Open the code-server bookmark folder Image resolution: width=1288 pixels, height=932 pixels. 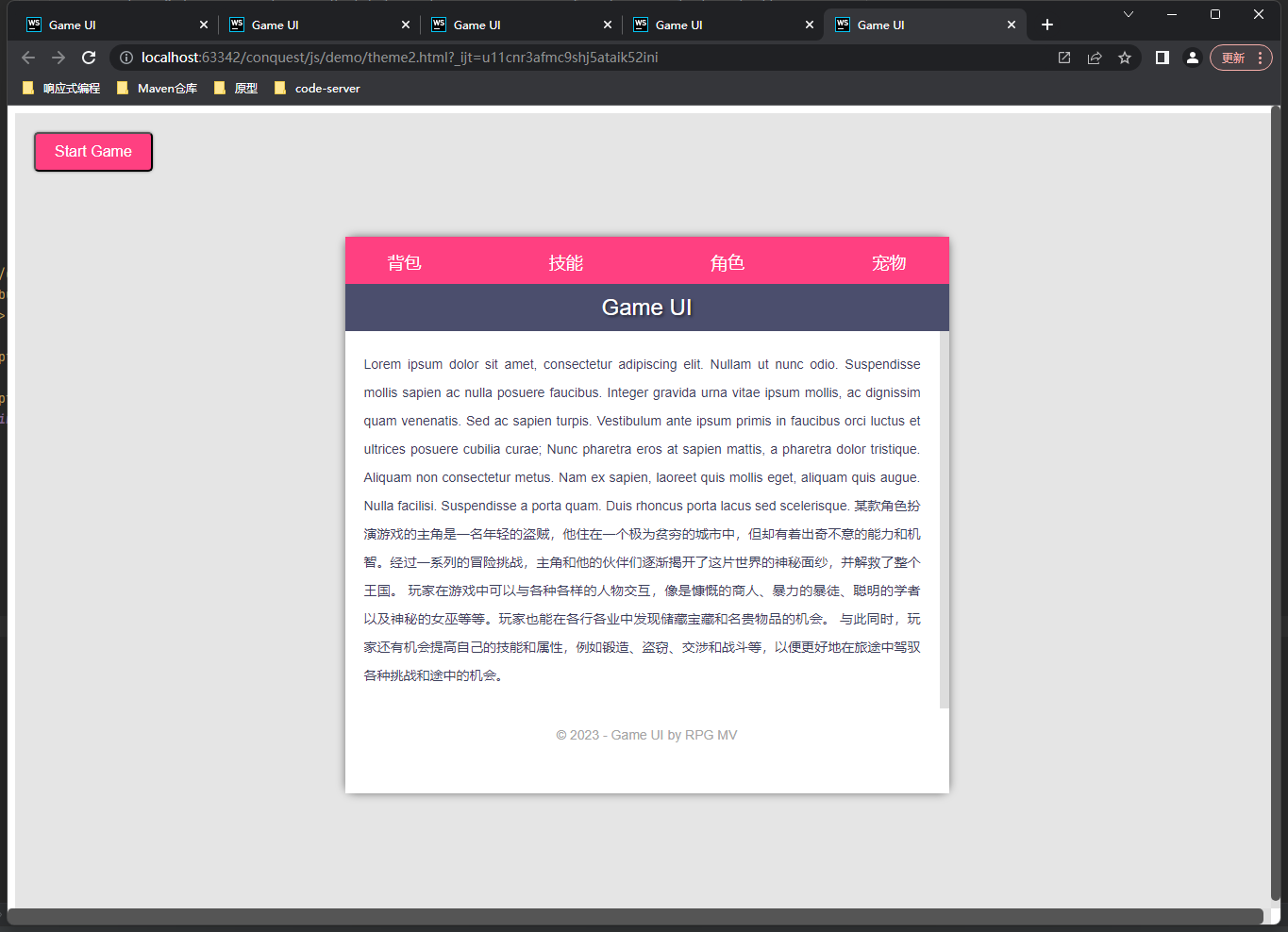317,89
